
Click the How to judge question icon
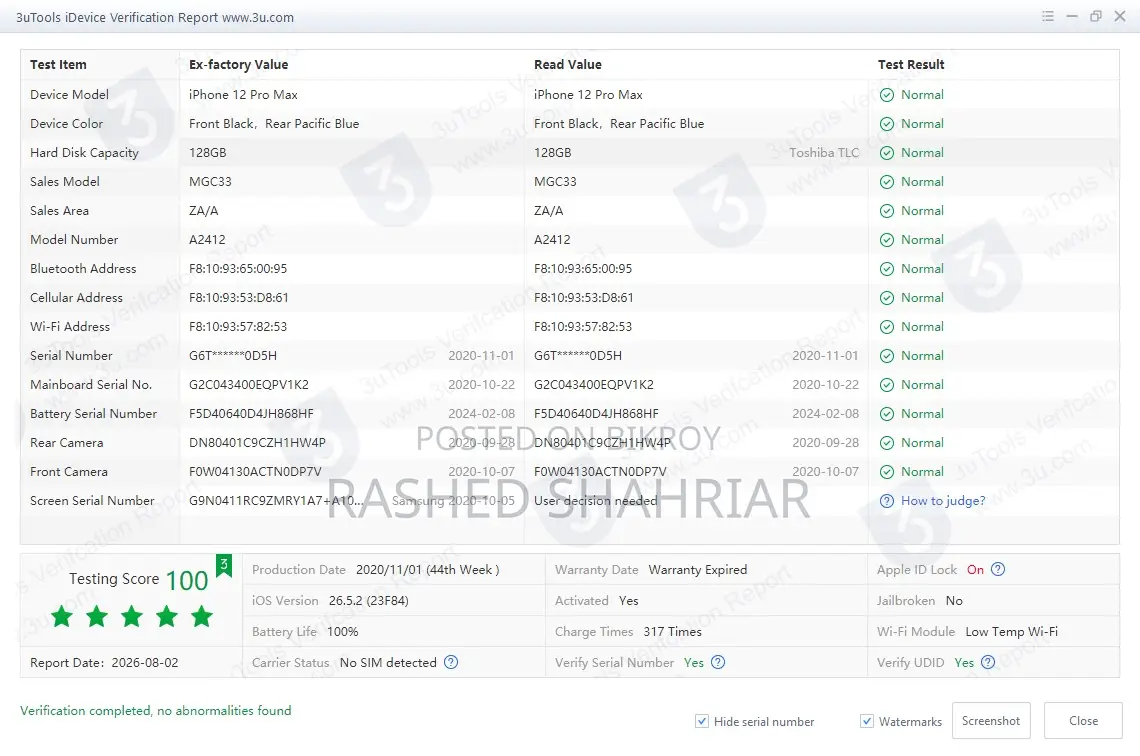pos(887,501)
